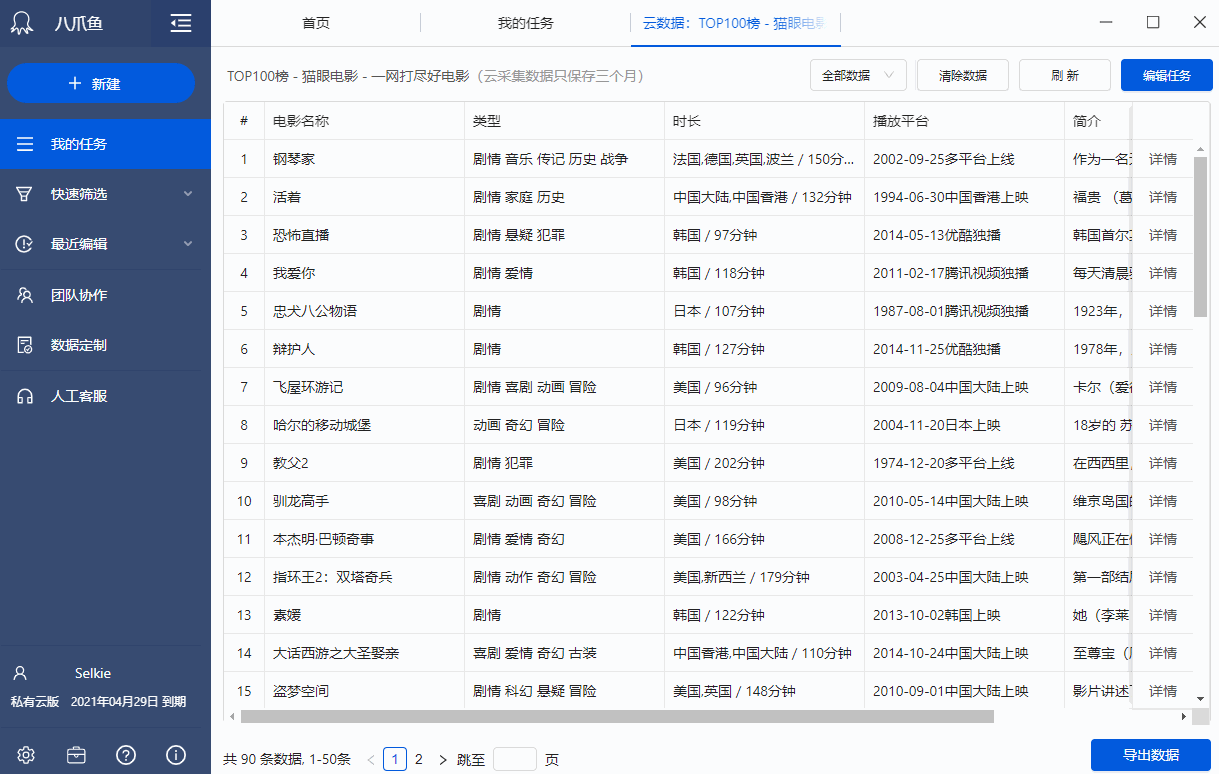Screen dimensions: 1219x774
Task: Click the 快速筛选 funnel icon
Action: tap(25, 194)
